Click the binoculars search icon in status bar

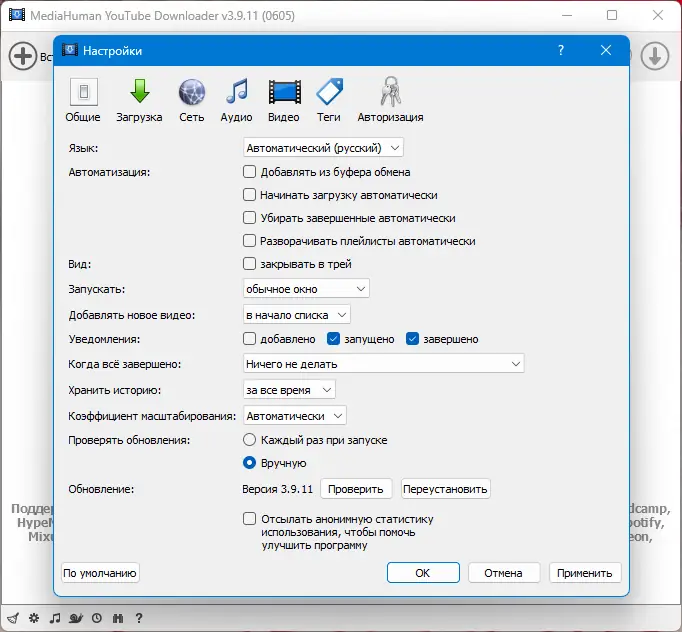point(118,618)
